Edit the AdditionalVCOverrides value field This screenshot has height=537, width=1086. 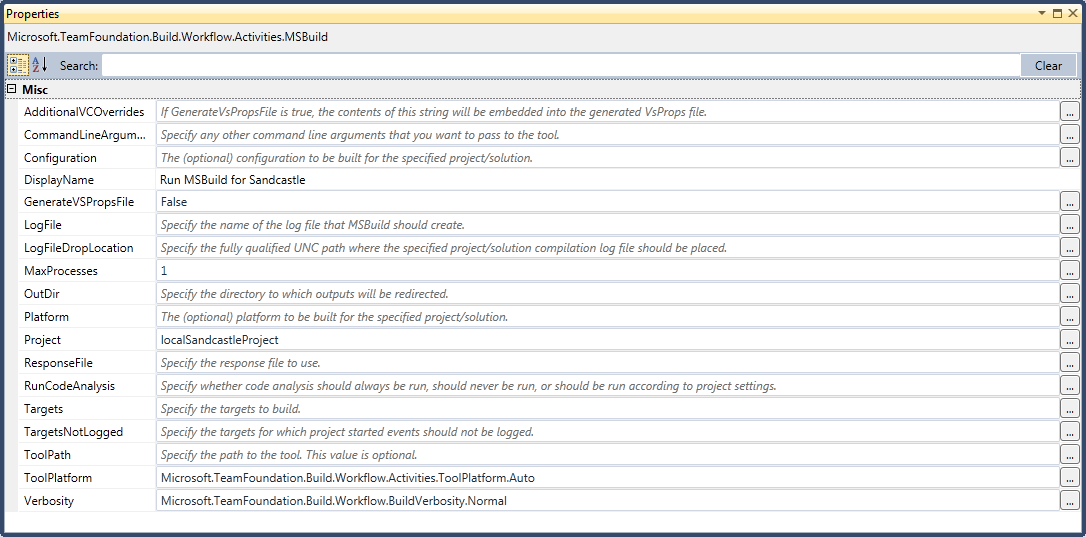(x=607, y=112)
